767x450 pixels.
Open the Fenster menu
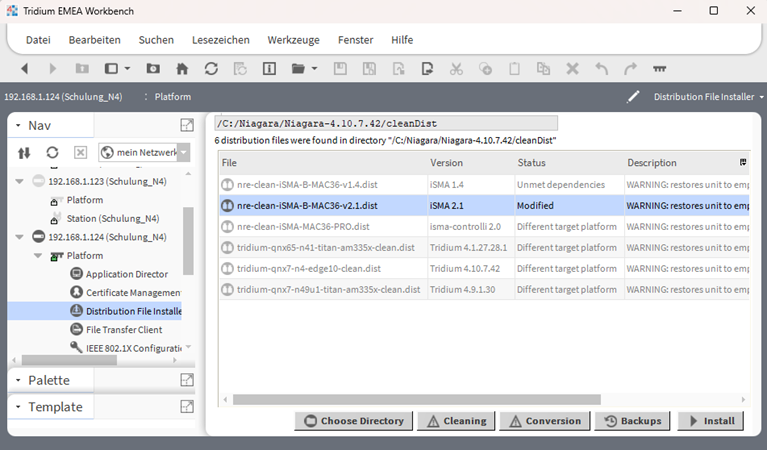pyautogui.click(x=356, y=40)
